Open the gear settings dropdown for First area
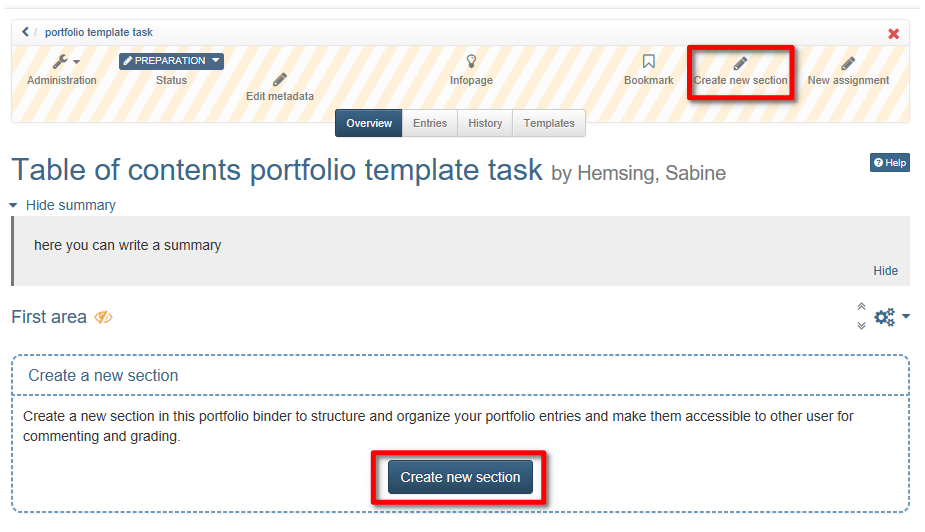The width and height of the screenshot is (925, 532). pos(891,317)
